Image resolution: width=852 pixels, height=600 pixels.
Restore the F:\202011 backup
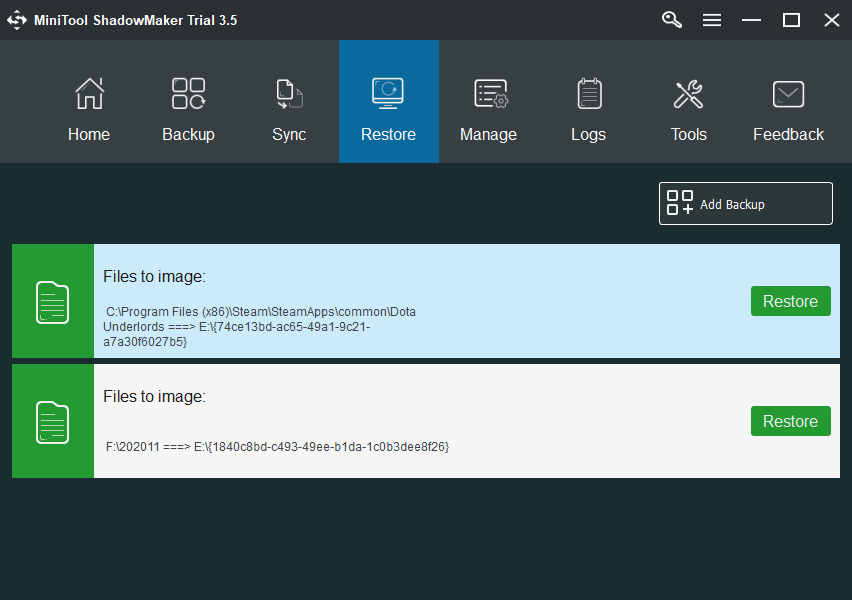(791, 421)
